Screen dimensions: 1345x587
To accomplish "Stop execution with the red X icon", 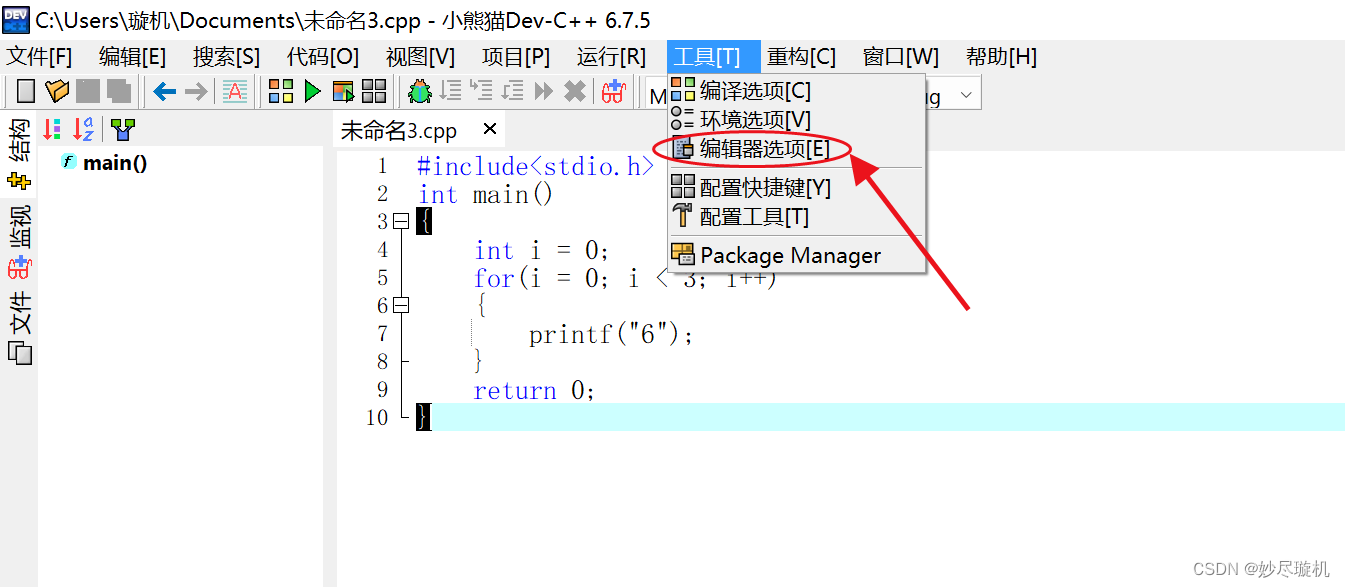I will [x=574, y=91].
